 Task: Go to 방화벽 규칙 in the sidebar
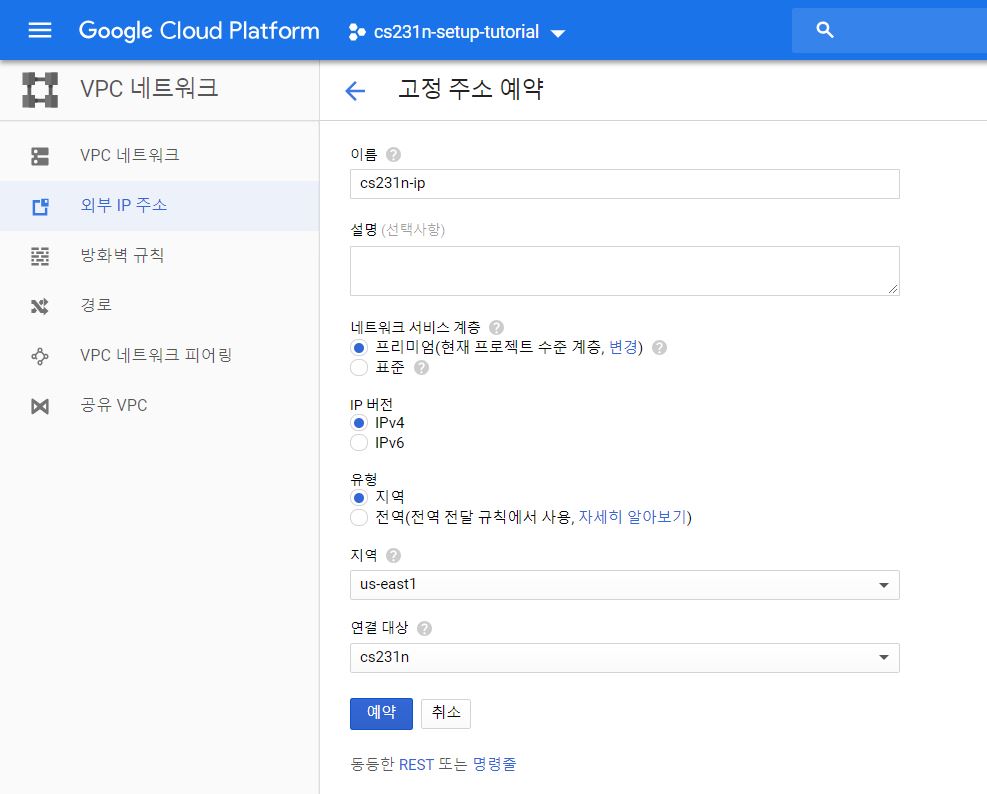(x=122, y=256)
